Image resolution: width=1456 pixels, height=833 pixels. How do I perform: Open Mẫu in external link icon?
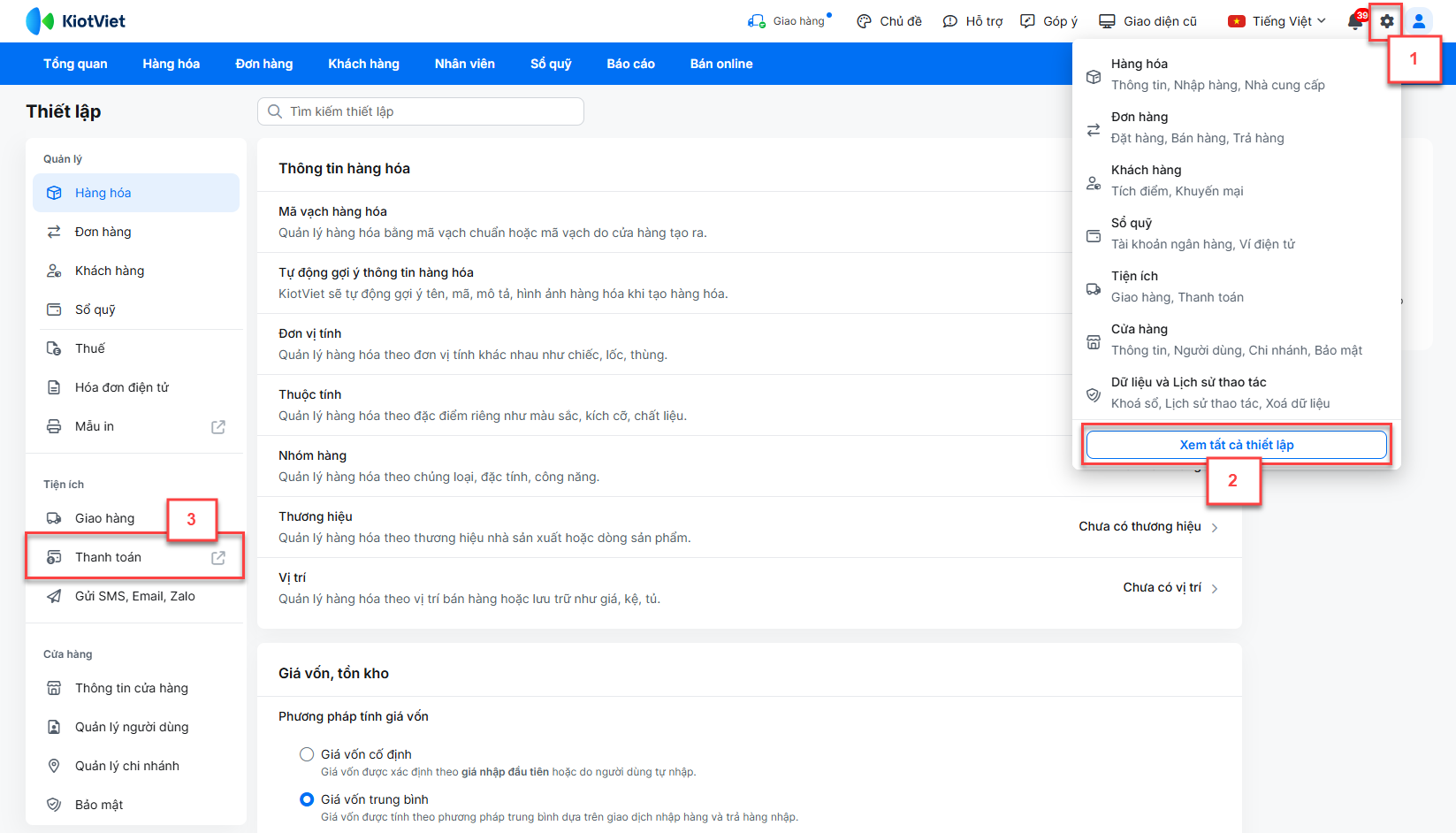[218, 427]
